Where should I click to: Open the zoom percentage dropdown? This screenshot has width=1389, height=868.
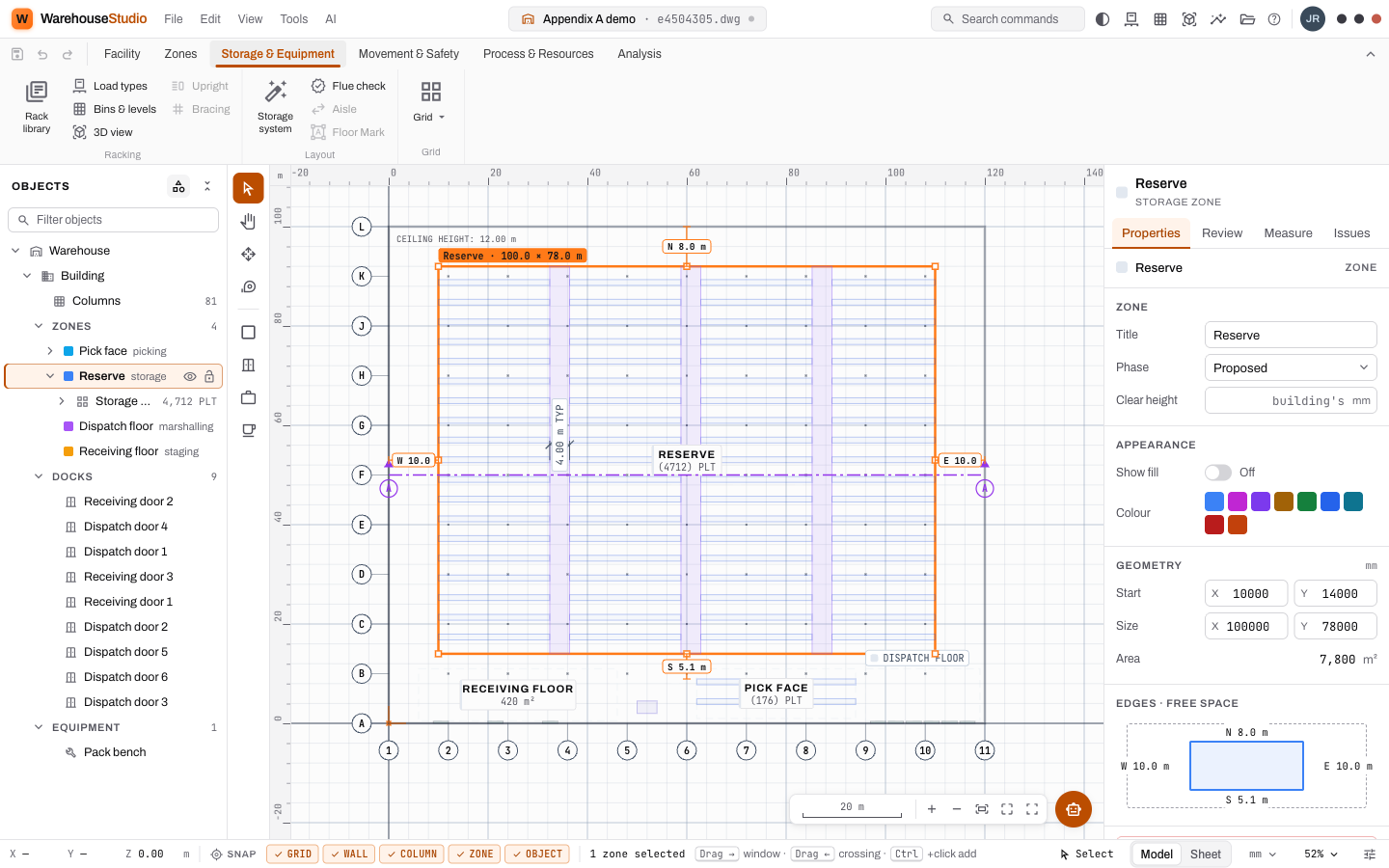(x=1321, y=854)
